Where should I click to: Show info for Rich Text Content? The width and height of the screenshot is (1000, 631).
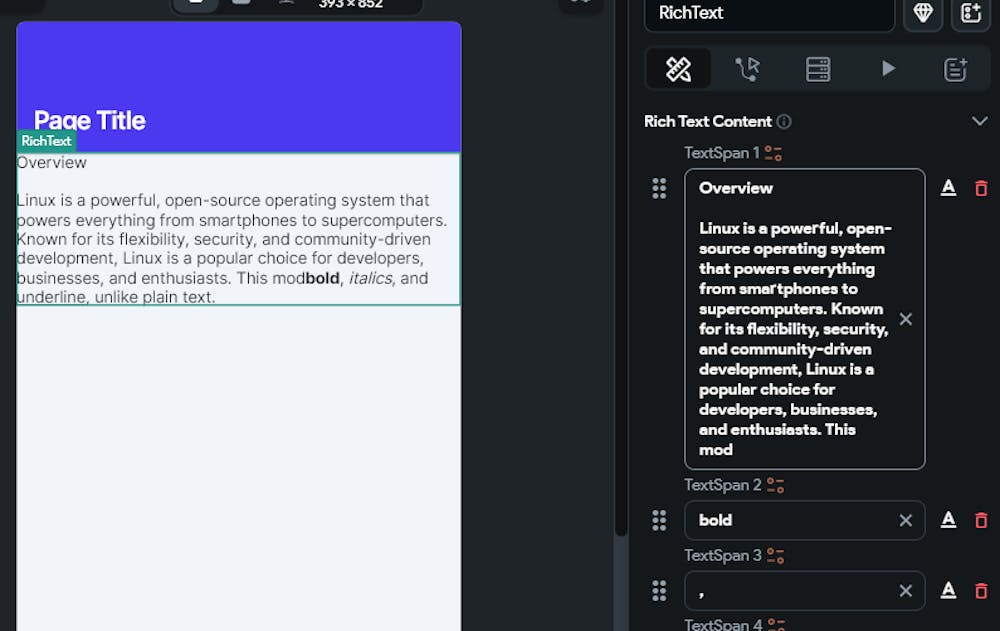[784, 121]
